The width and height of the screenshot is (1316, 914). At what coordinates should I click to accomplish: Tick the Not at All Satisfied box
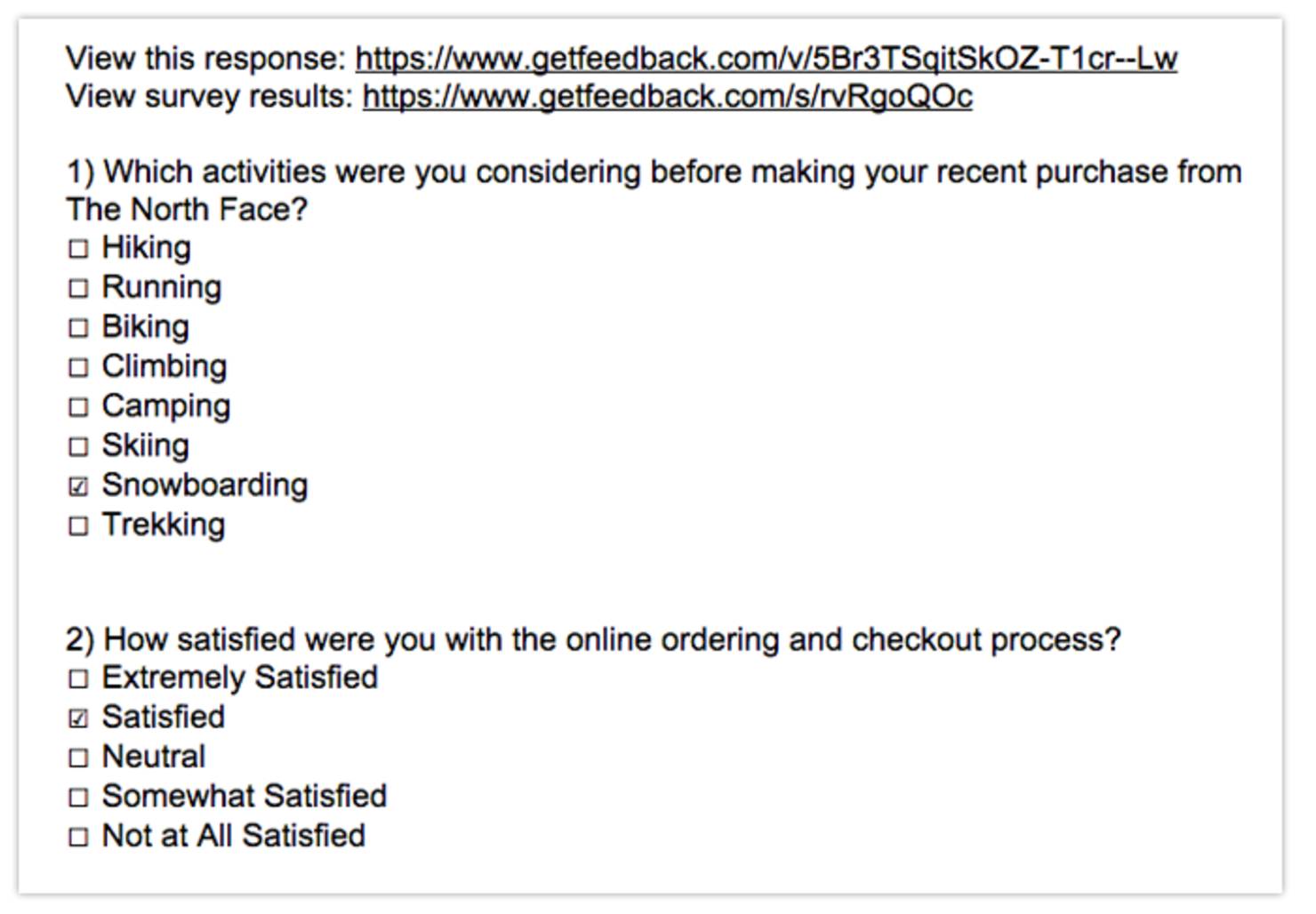(78, 837)
